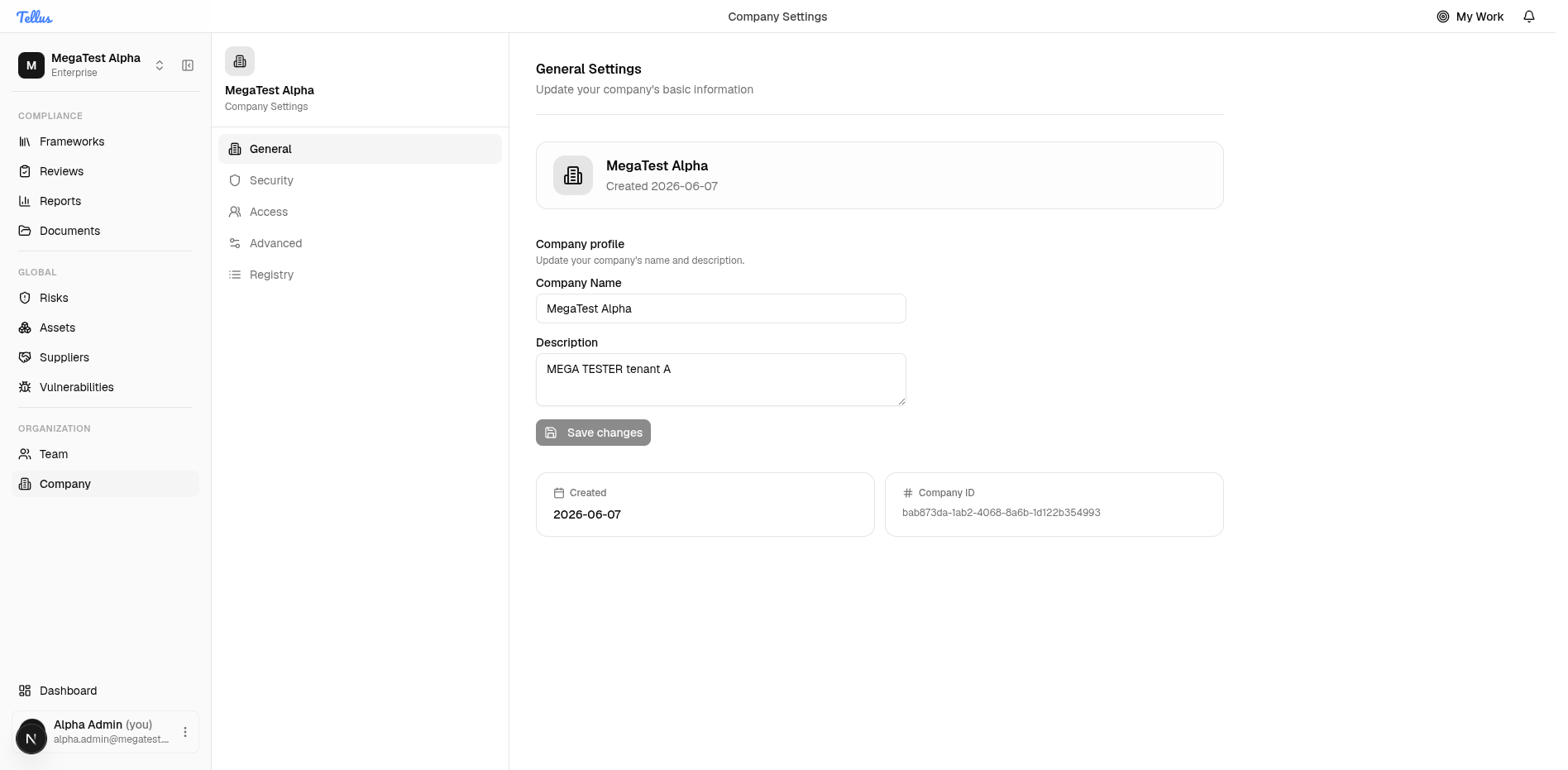The width and height of the screenshot is (1568, 770).
Task: Switch to Security settings tab
Action: 360,180
